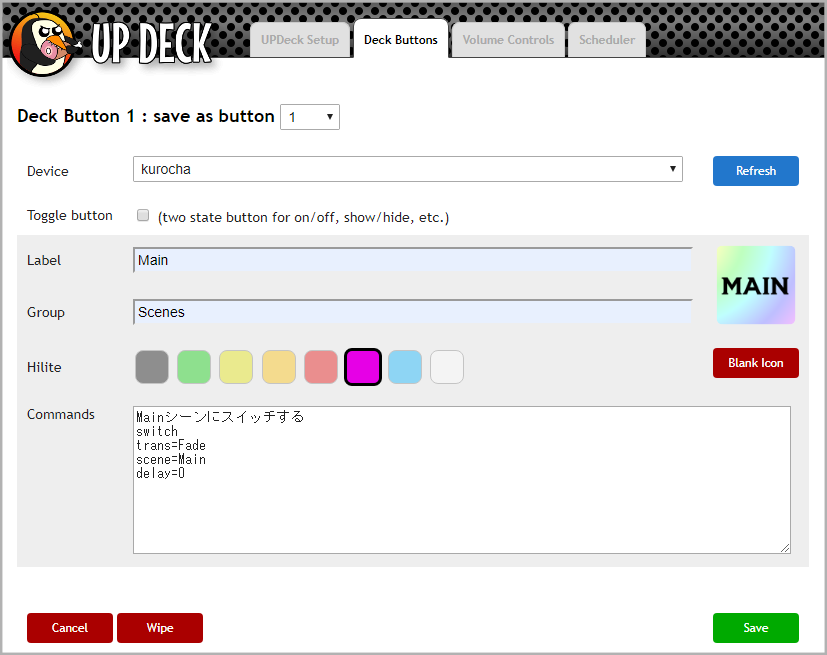Click the two state button description text
This screenshot has height=655, width=827.
tap(303, 217)
